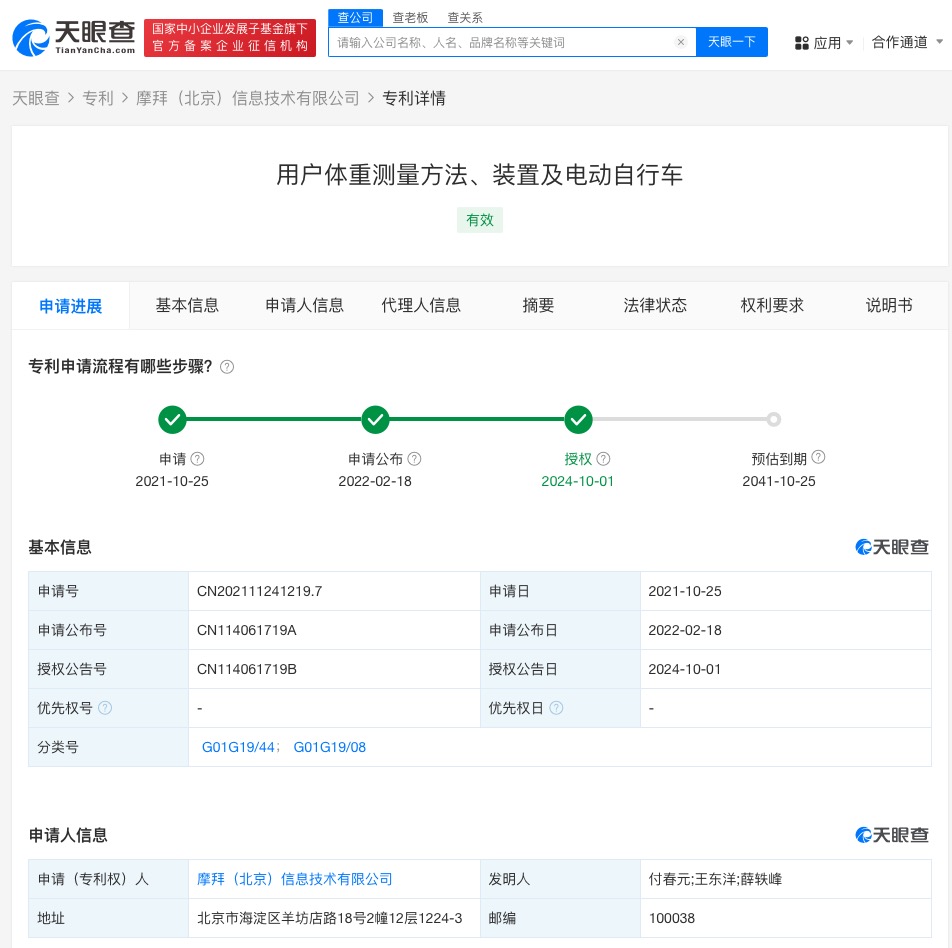Click help icon next to 授权 step

(603, 459)
